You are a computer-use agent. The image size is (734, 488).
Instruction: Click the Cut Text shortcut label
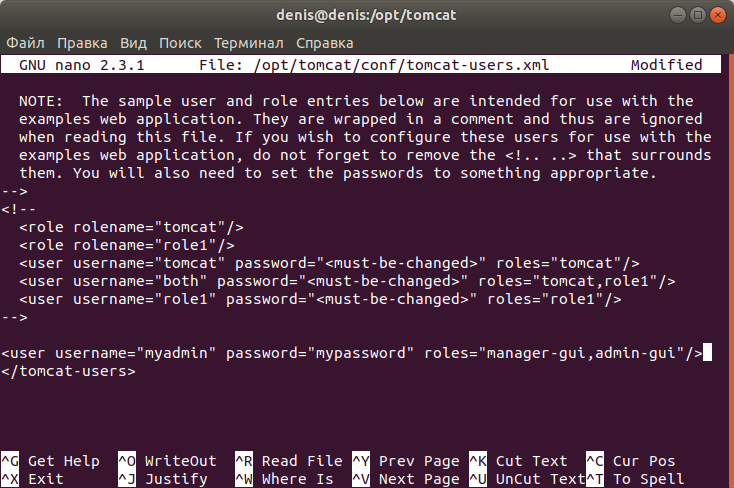(531, 461)
